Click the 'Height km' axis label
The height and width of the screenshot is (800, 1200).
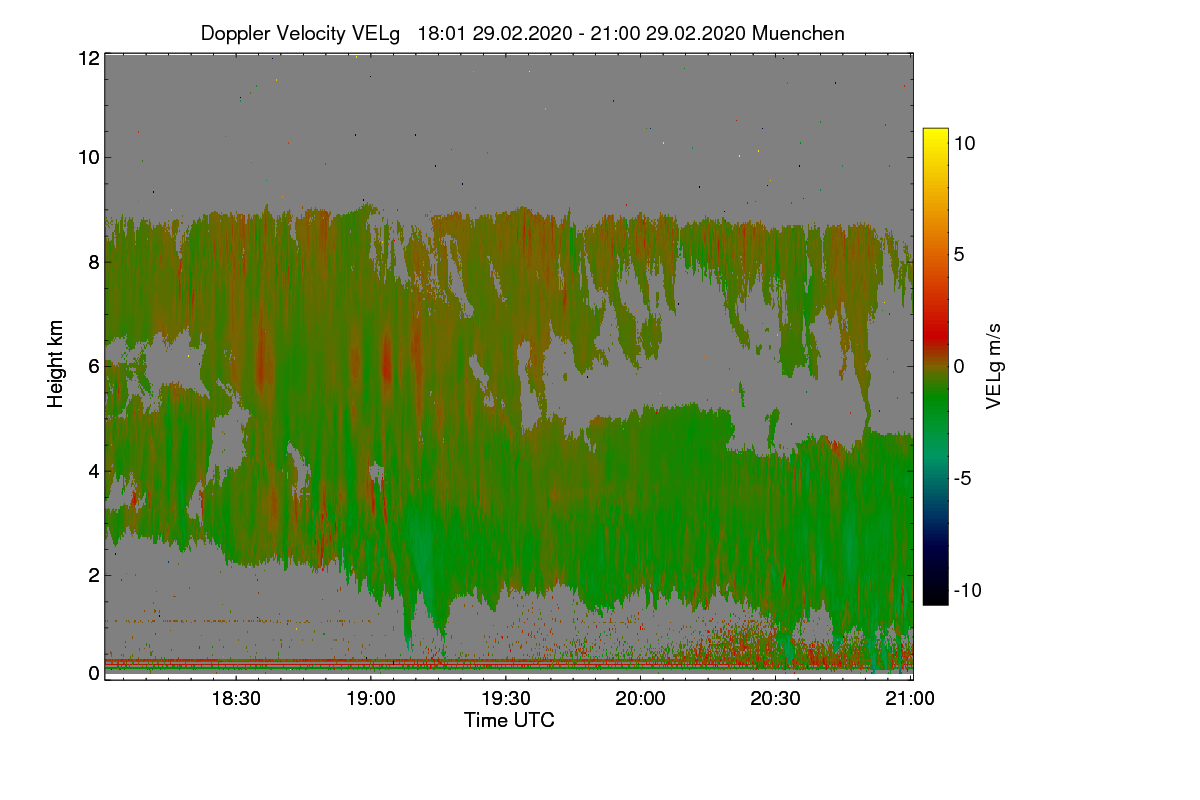pyautogui.click(x=57, y=364)
